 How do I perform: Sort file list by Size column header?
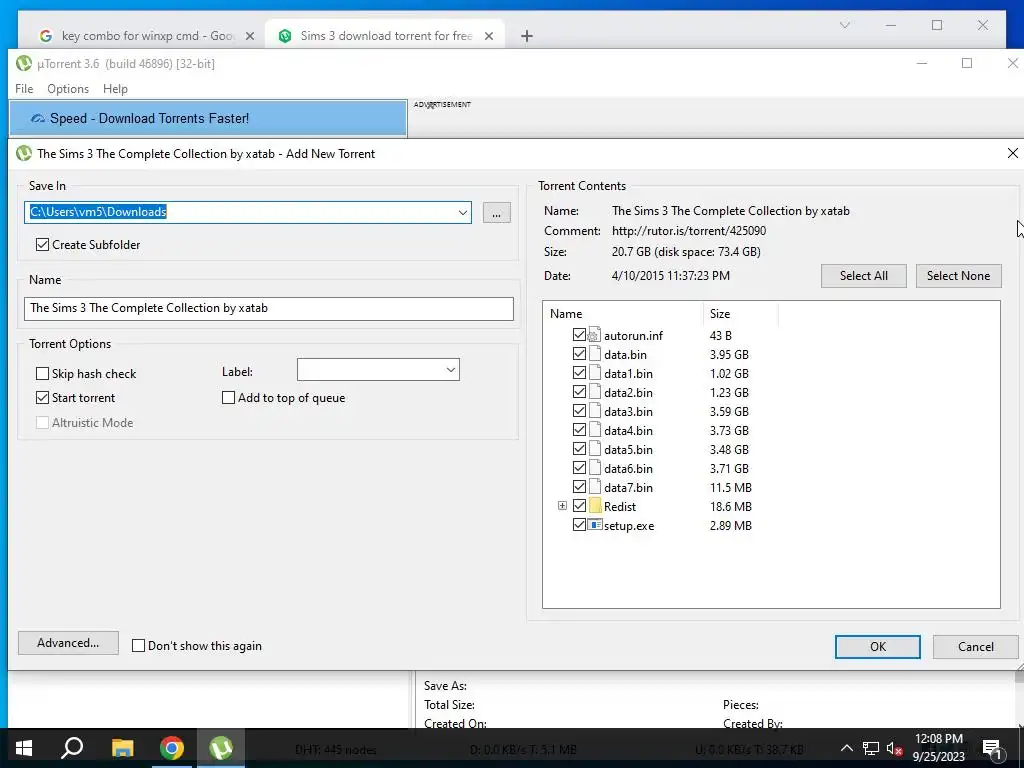point(741,313)
